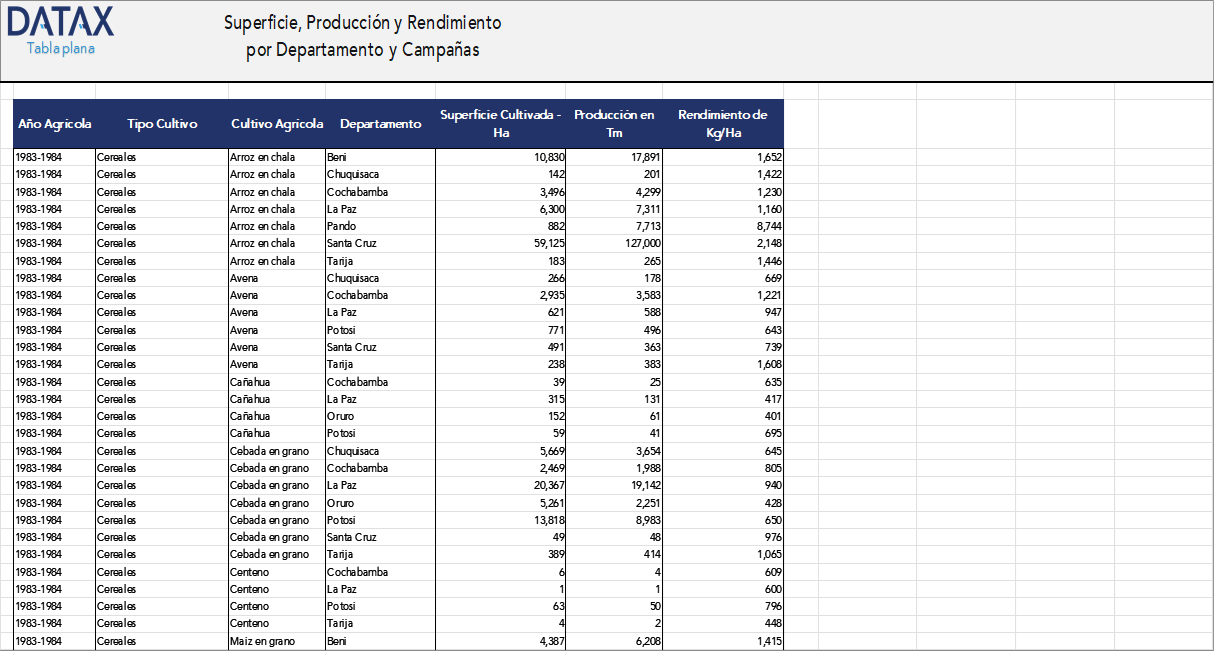Viewport: 1214px width, 651px height.
Task: Select the 'Departamento' column header
Action: (380, 123)
